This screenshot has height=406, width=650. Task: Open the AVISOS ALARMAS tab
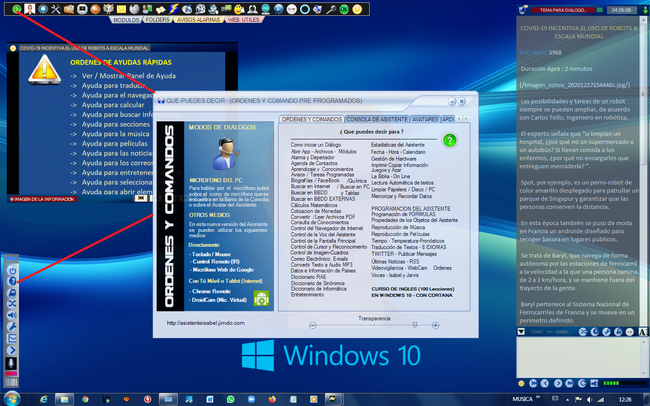199,19
